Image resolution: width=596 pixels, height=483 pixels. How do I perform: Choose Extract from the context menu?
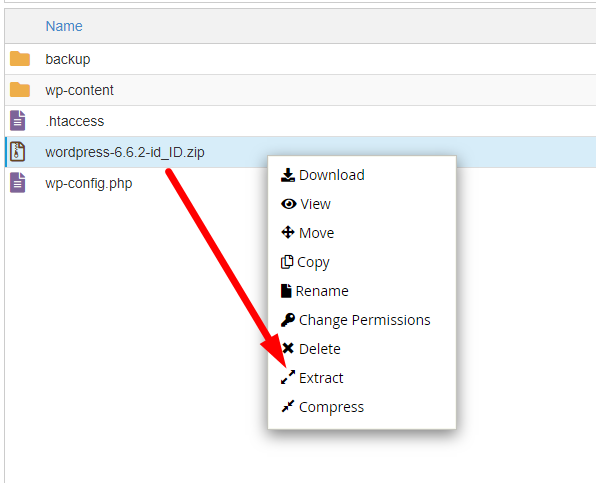321,378
